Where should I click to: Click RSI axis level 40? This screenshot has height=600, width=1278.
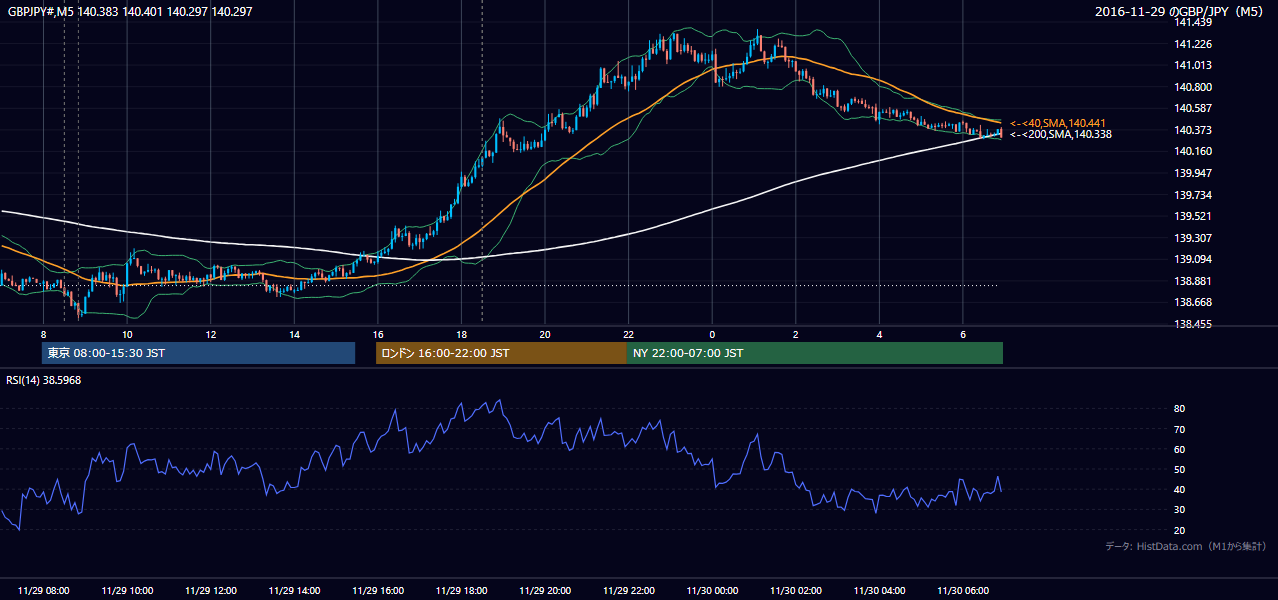[1179, 489]
